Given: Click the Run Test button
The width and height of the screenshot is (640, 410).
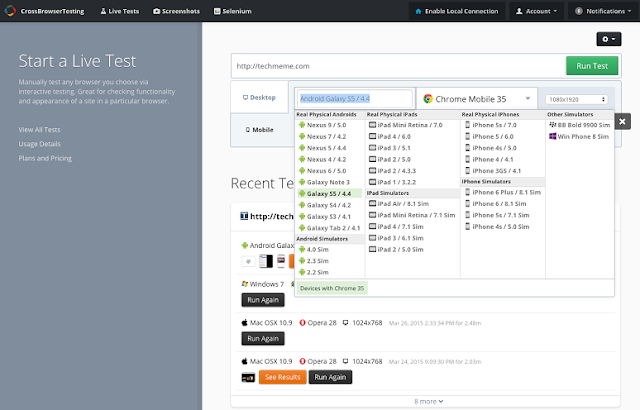Looking at the screenshot, I should (592, 66).
